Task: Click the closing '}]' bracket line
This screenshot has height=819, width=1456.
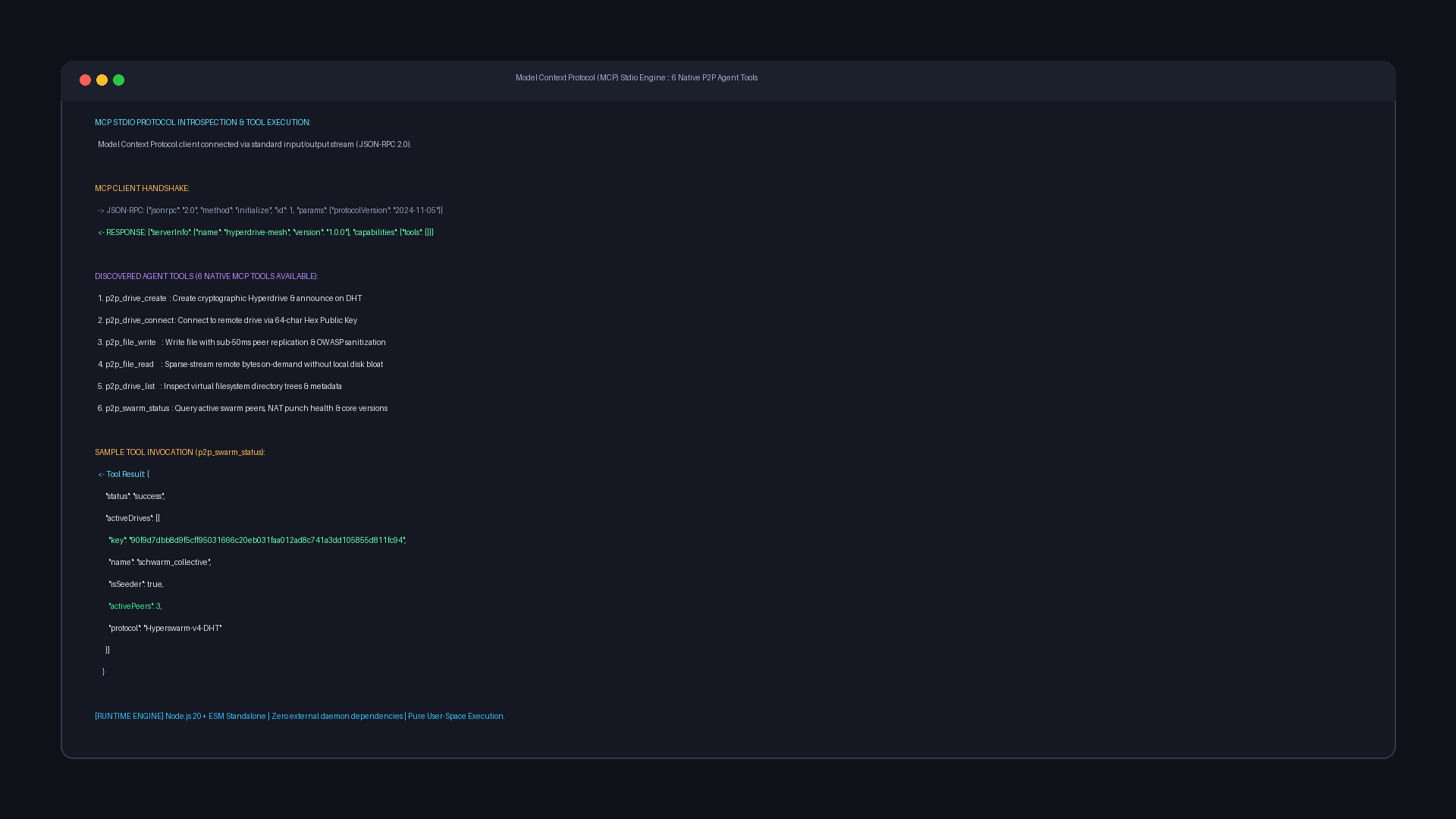Action: 108,651
